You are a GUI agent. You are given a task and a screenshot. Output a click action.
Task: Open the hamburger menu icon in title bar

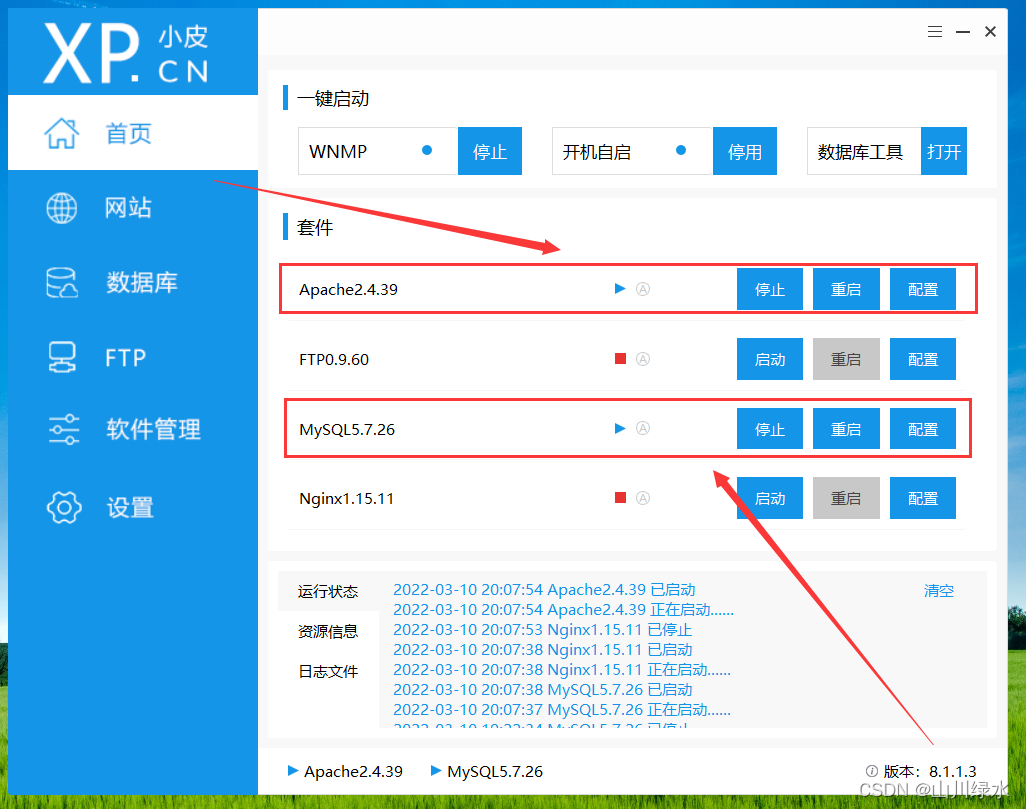tap(934, 31)
